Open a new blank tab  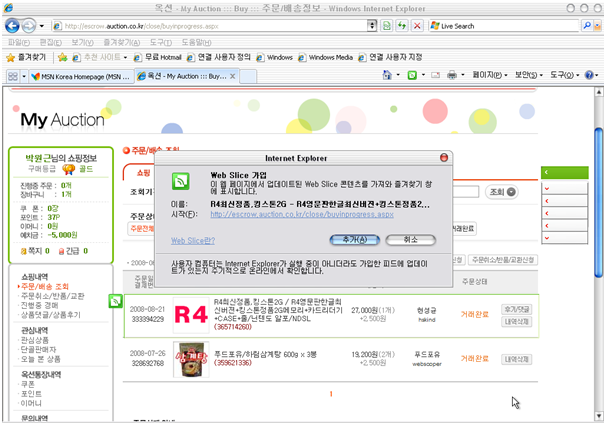pos(248,76)
